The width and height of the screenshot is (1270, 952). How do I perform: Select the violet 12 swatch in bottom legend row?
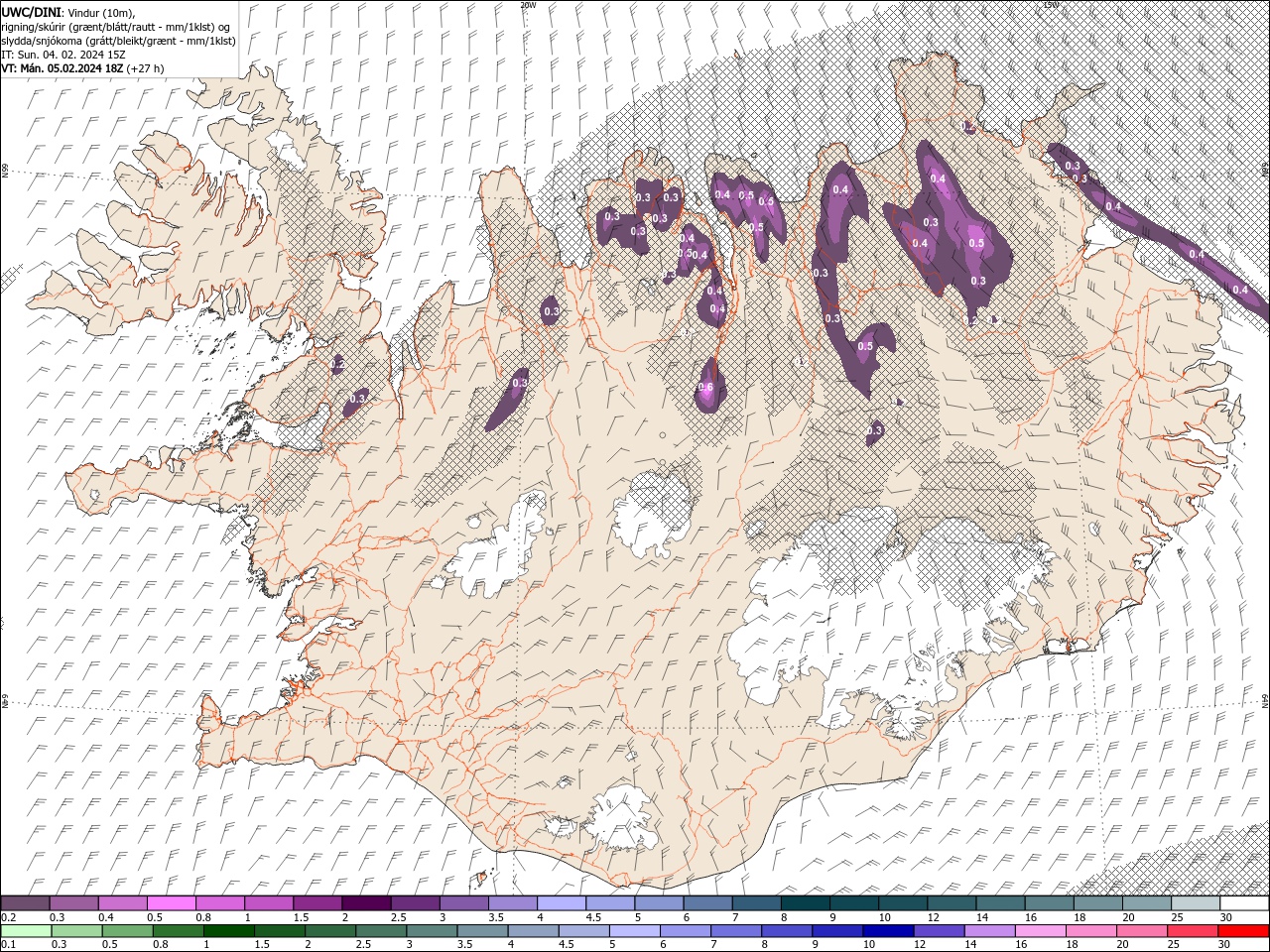tap(938, 930)
